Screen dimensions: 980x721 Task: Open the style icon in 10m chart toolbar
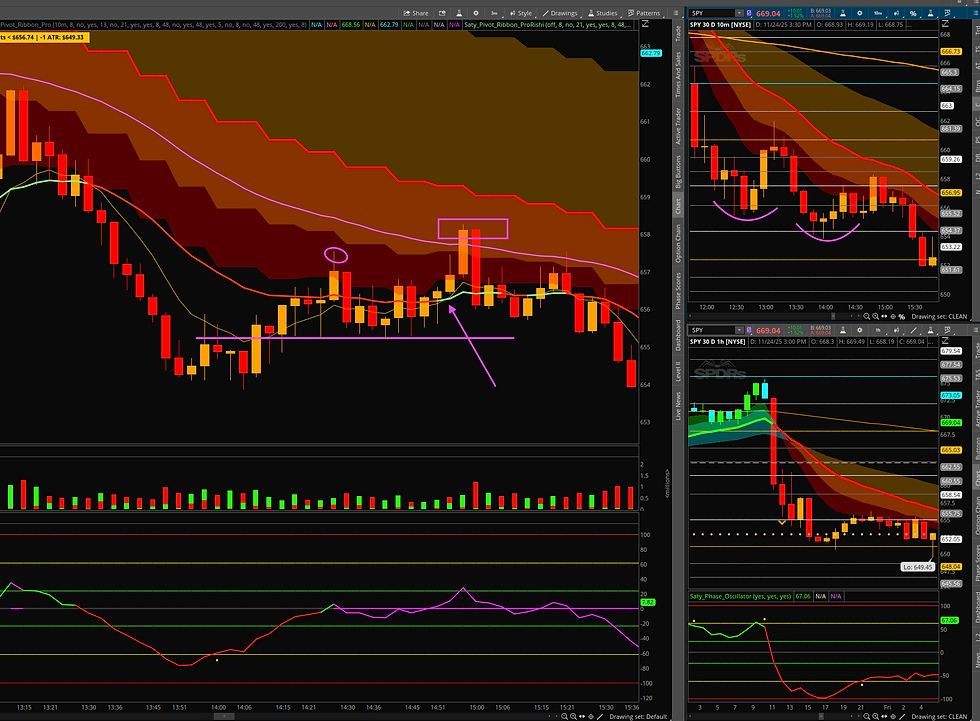pos(896,13)
